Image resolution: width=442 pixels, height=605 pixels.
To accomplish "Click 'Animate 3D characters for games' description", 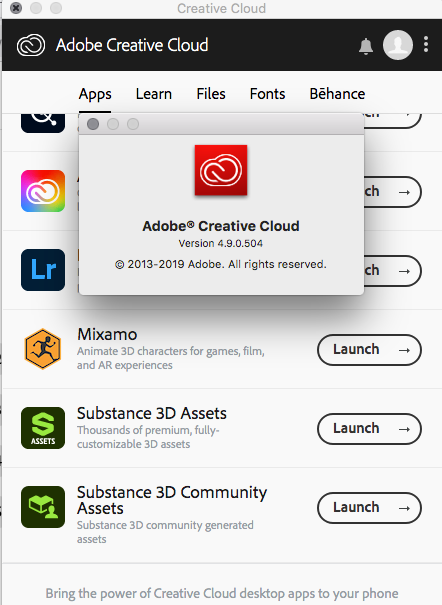I will (x=170, y=358).
